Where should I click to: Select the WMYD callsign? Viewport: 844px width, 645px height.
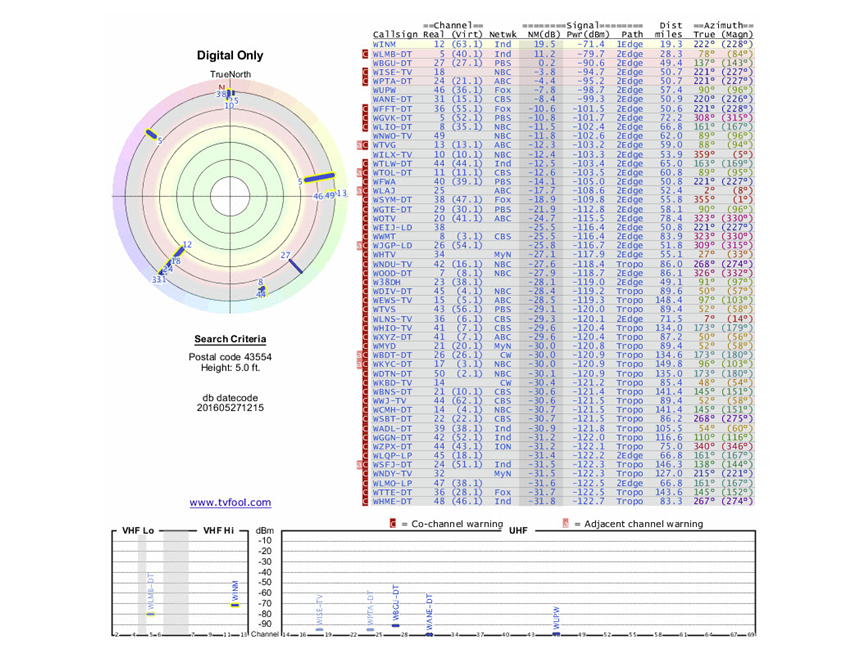(x=384, y=346)
